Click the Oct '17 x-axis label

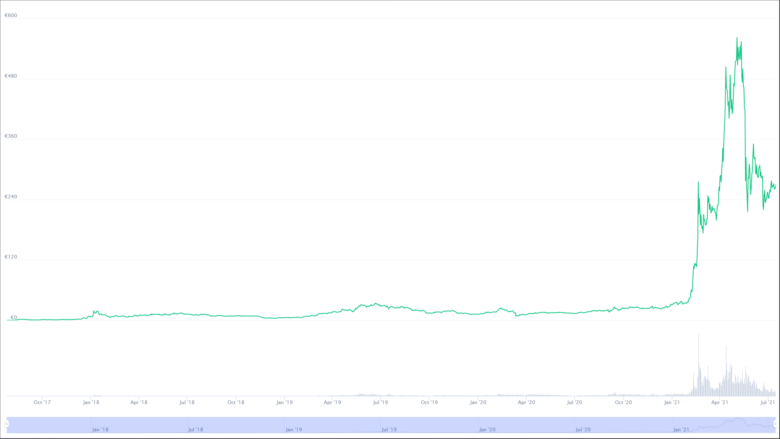tap(42, 402)
